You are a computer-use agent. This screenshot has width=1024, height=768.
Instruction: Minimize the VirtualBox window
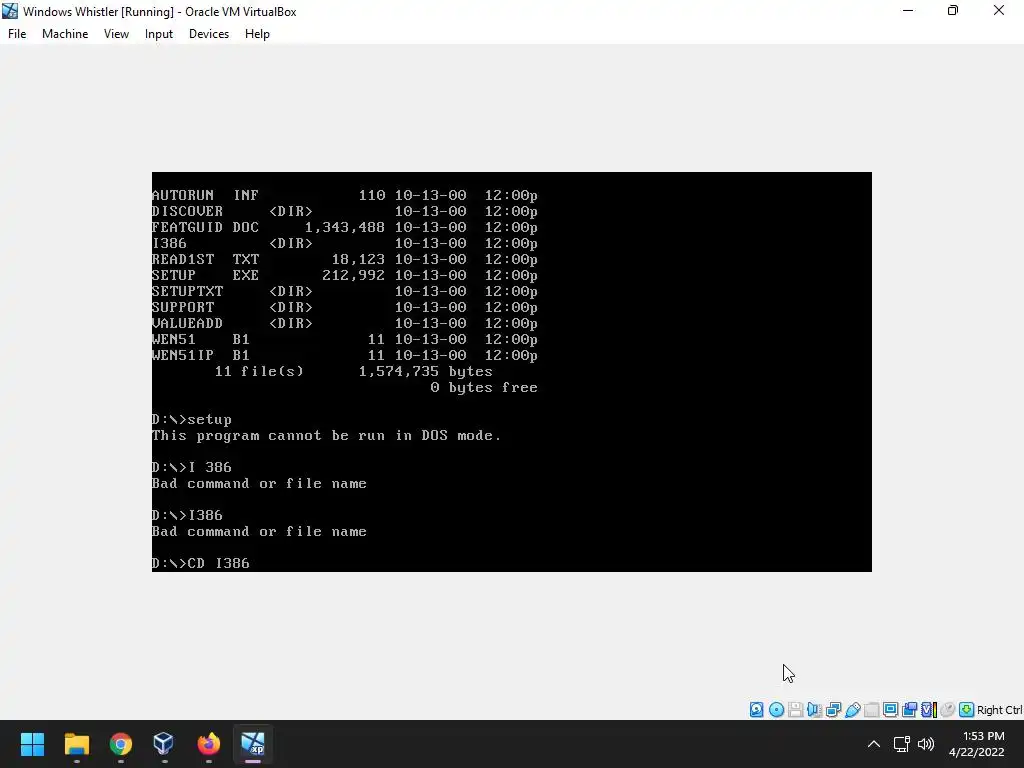[x=908, y=11]
